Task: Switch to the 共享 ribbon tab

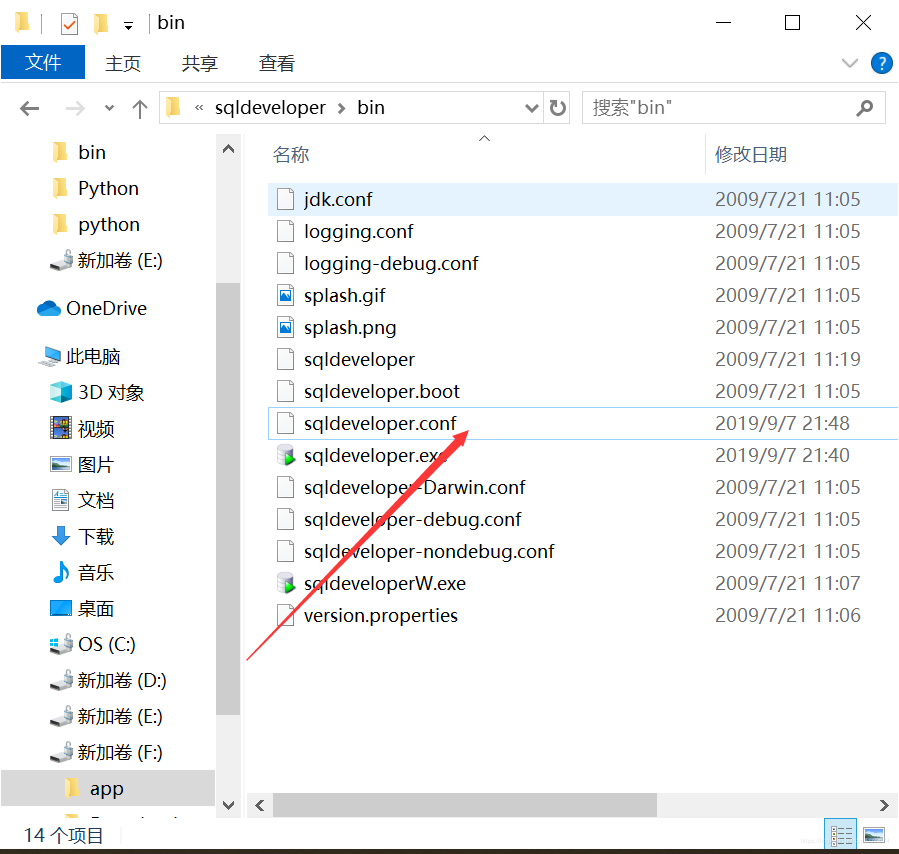Action: pos(200,63)
